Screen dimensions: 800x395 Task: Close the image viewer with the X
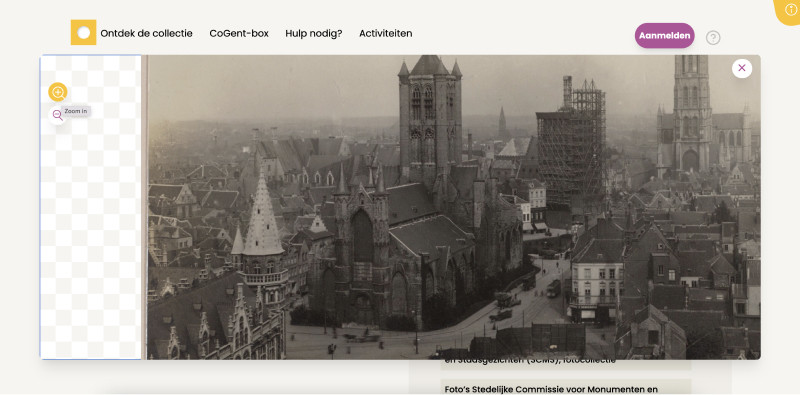tap(741, 68)
